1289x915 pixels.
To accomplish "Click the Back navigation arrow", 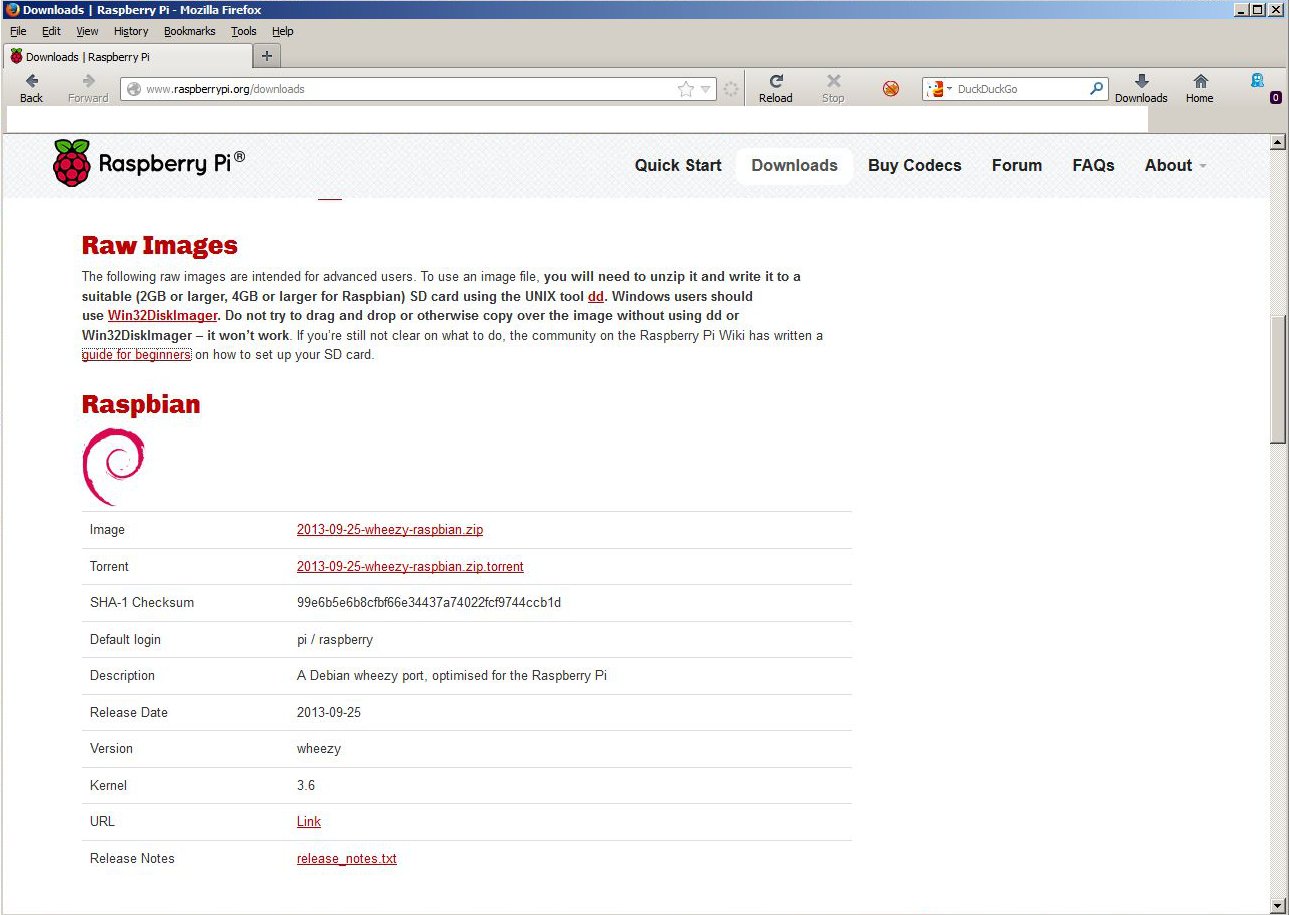I will coord(31,88).
